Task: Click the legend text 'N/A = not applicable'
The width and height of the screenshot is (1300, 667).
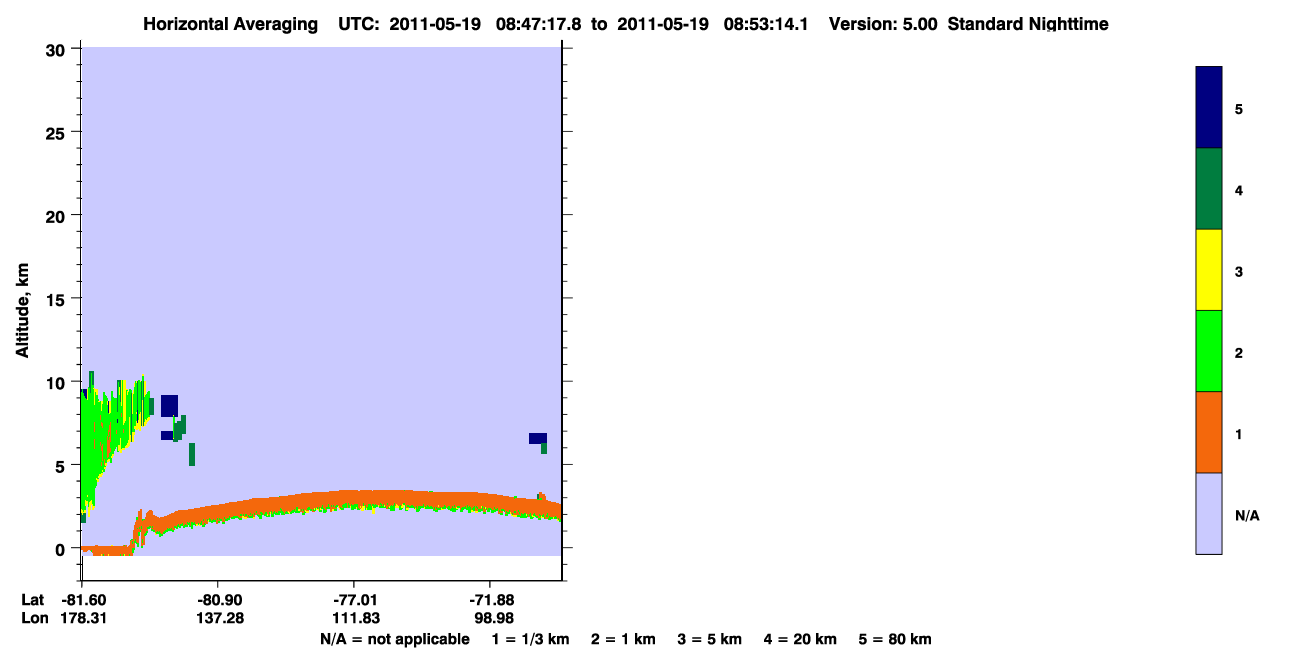Action: (x=394, y=639)
